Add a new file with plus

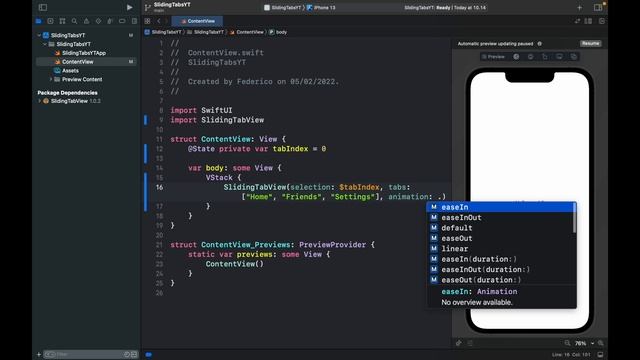point(39,354)
